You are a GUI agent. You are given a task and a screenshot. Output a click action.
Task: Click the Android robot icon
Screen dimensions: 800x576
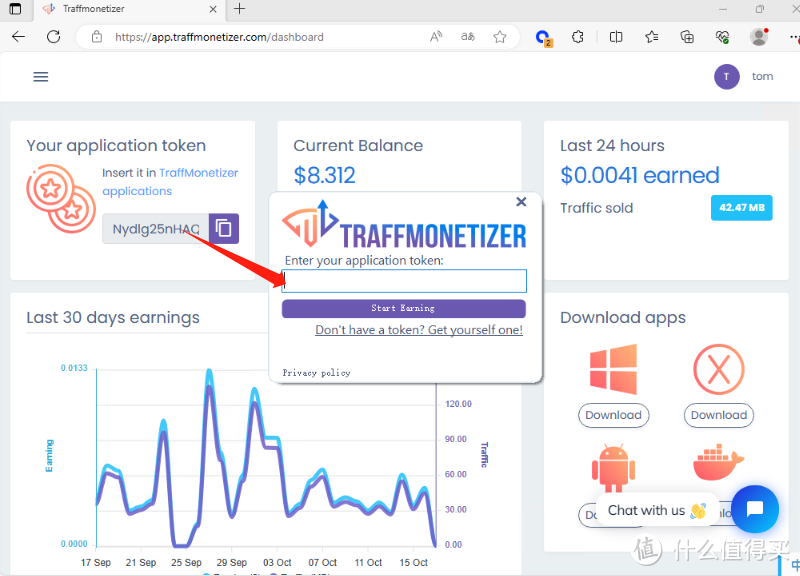(x=613, y=467)
